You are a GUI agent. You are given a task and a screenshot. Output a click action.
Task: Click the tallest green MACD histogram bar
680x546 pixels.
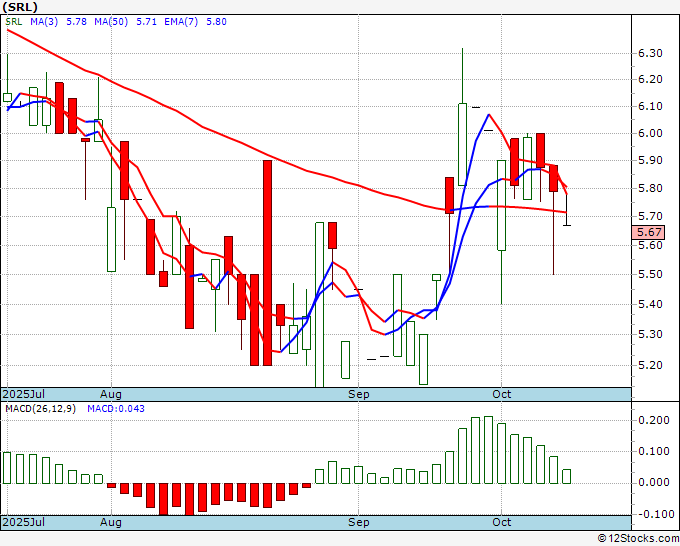click(x=489, y=450)
